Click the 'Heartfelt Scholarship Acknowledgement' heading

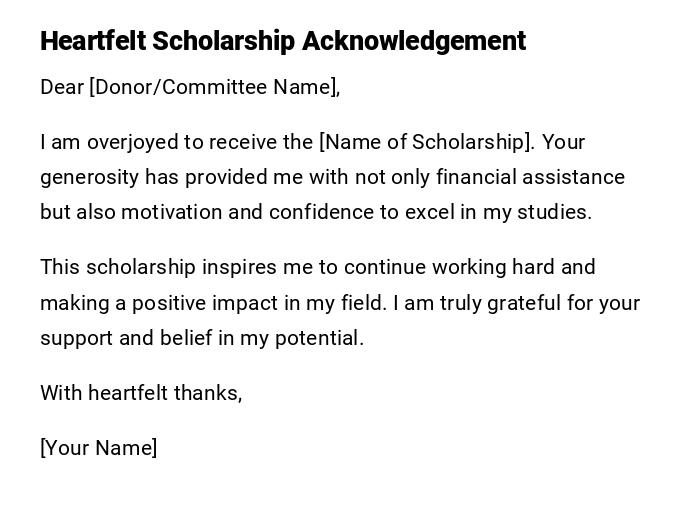(x=282, y=41)
